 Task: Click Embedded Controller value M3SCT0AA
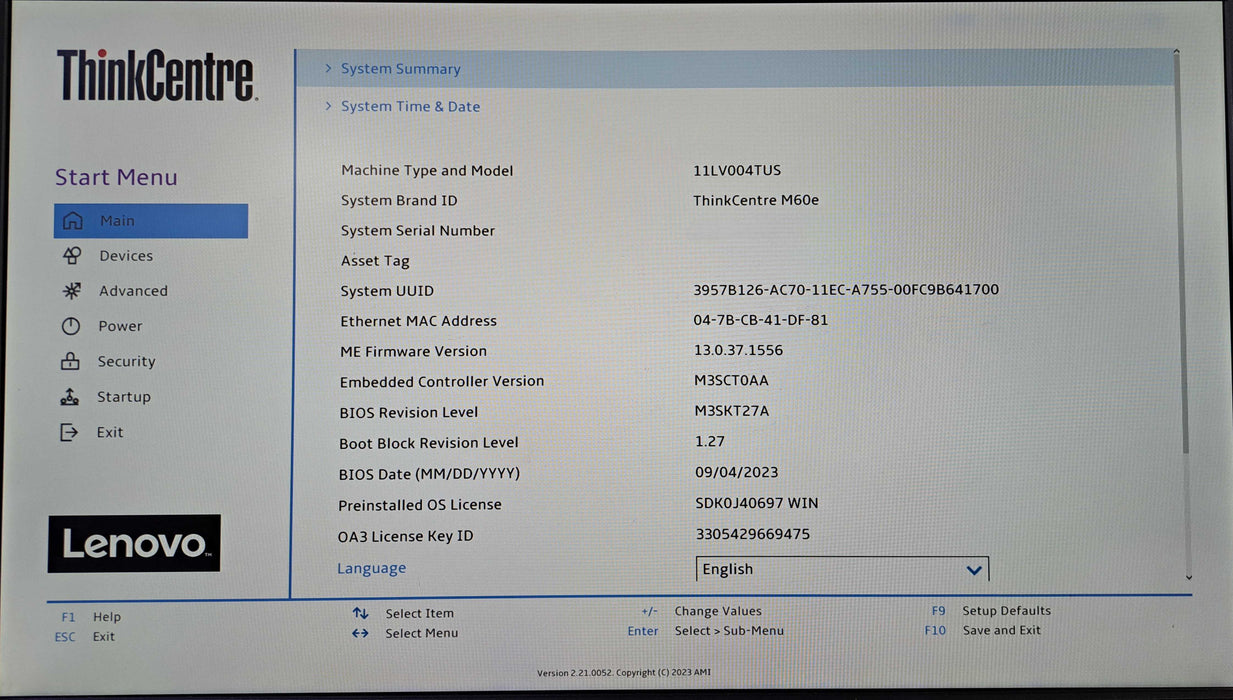[732, 380]
